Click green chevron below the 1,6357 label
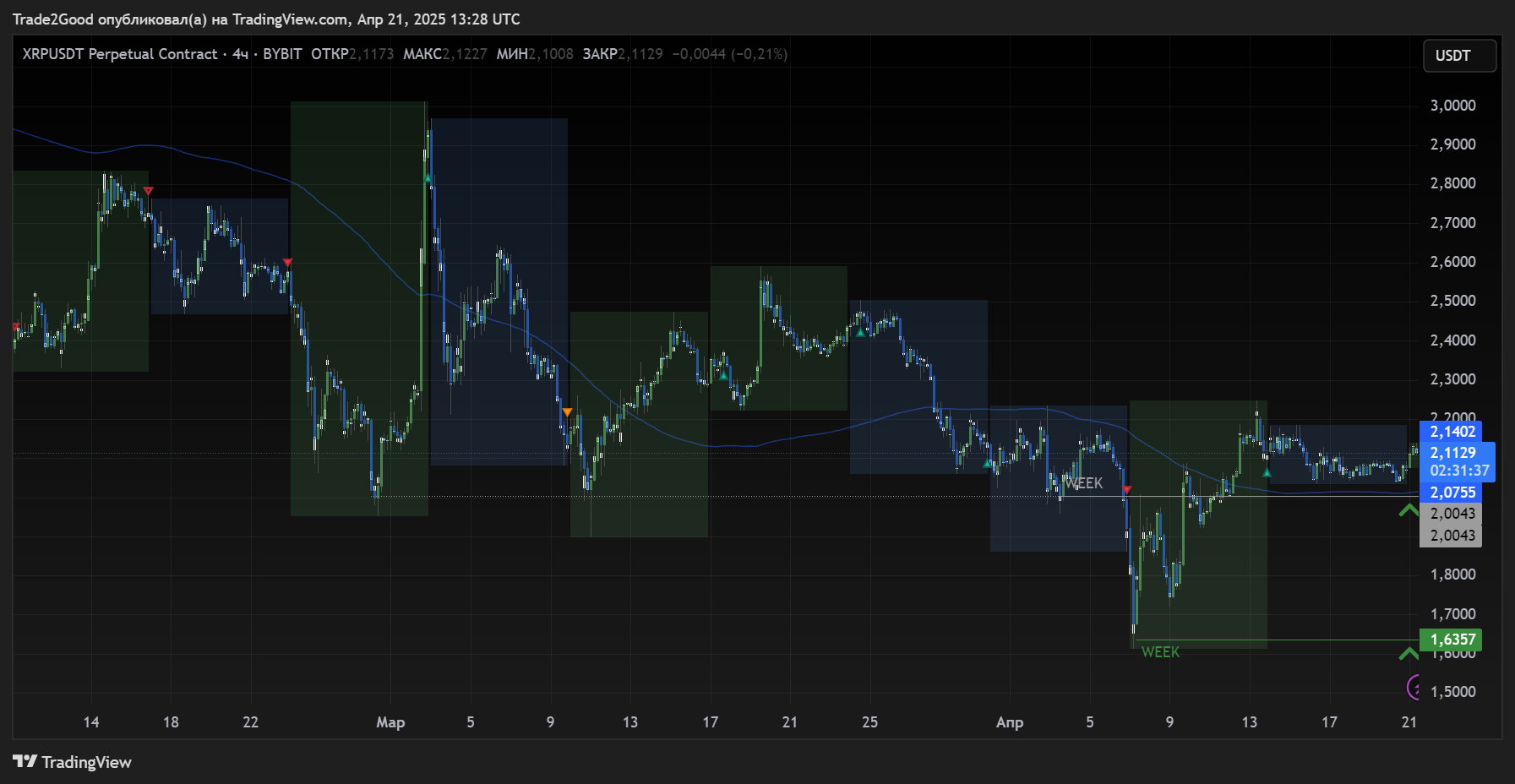1515x784 pixels. 1408,654
